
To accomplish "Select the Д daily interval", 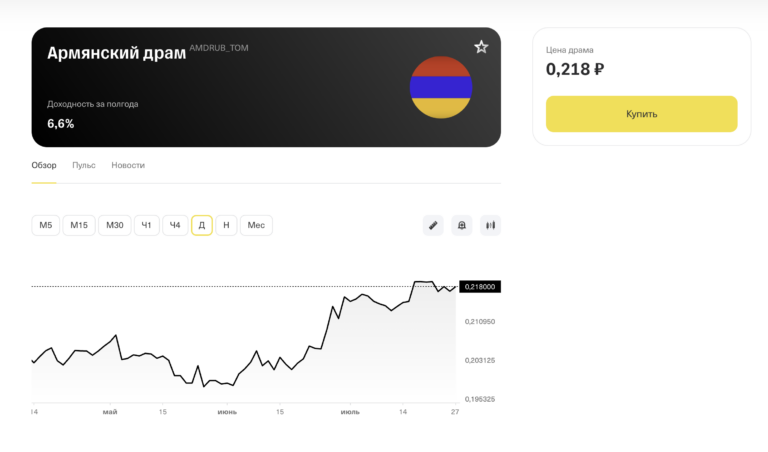I will (x=202, y=225).
